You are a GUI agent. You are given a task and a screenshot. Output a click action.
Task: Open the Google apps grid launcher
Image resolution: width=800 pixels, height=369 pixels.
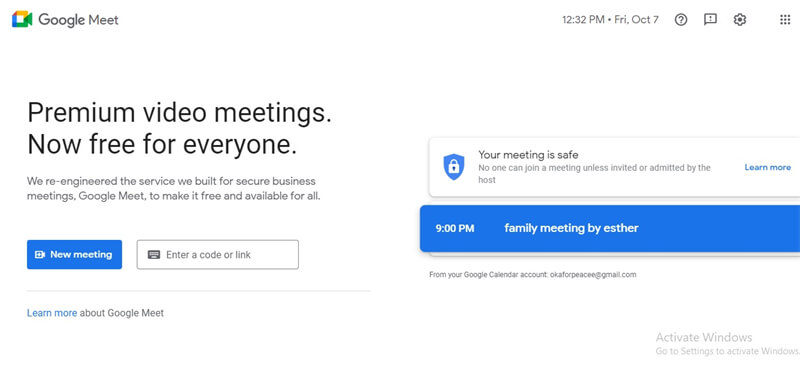click(785, 20)
